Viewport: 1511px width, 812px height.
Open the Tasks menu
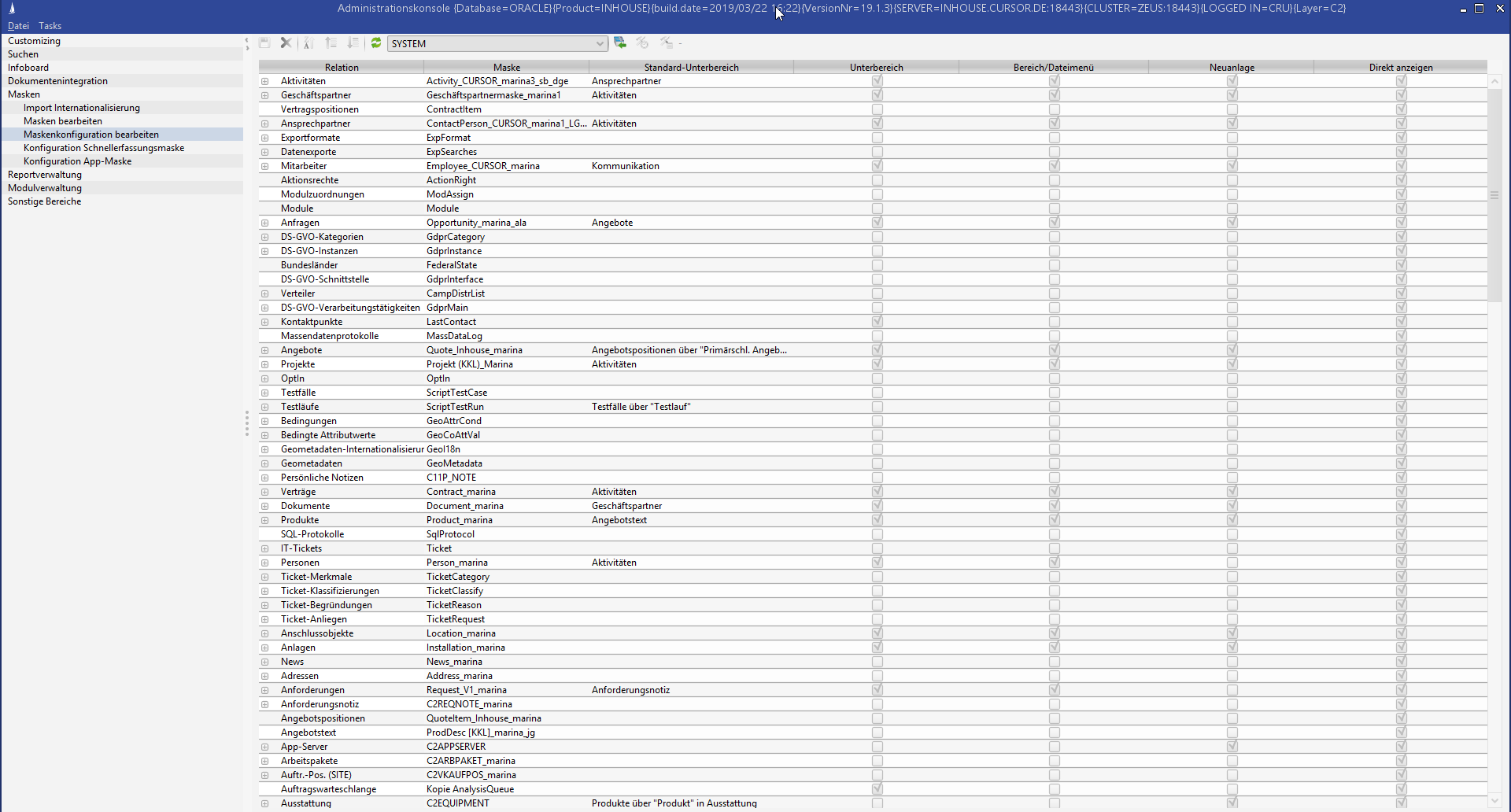(50, 26)
